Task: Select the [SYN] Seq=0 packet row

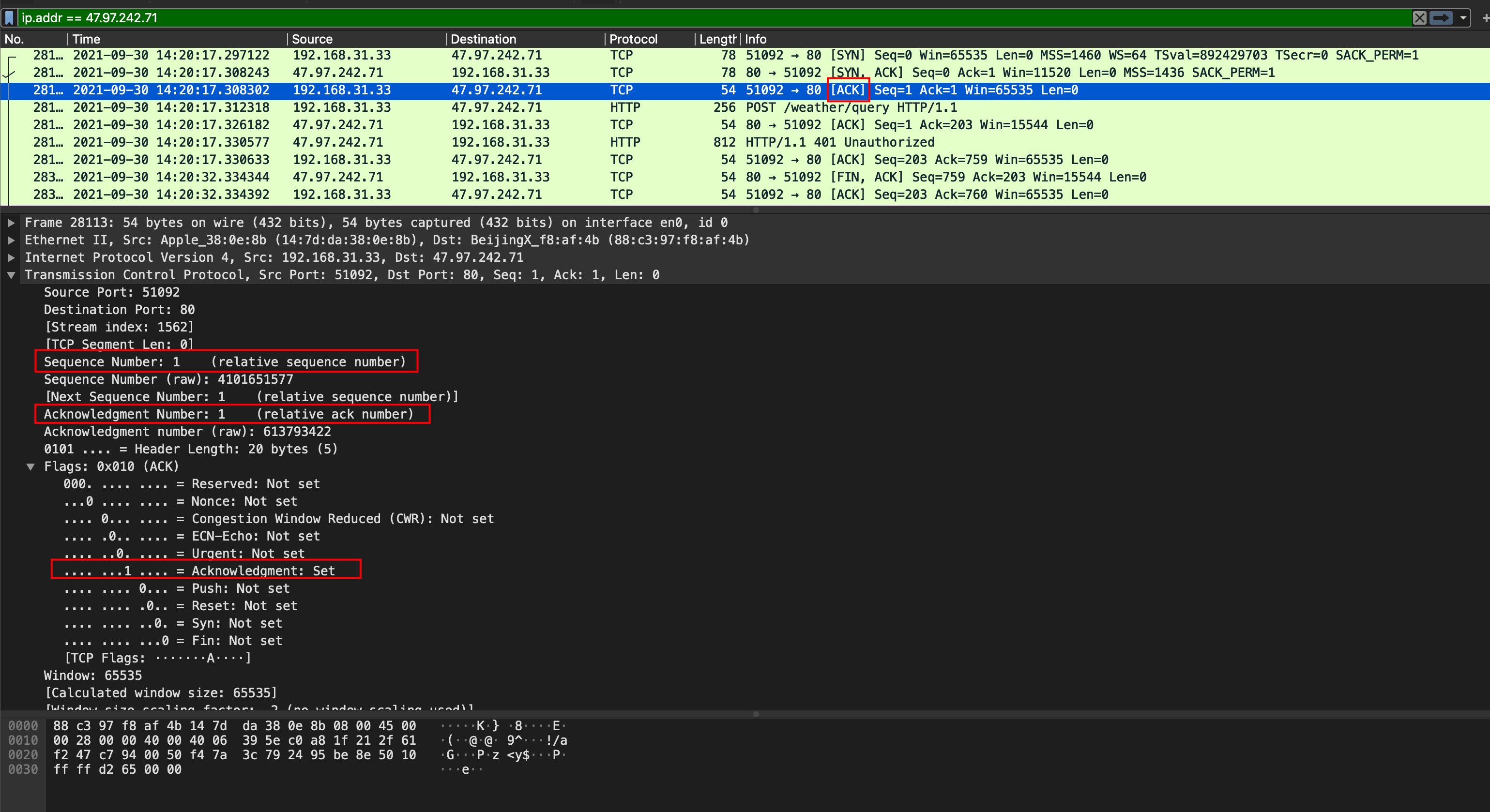Action: click(745, 56)
